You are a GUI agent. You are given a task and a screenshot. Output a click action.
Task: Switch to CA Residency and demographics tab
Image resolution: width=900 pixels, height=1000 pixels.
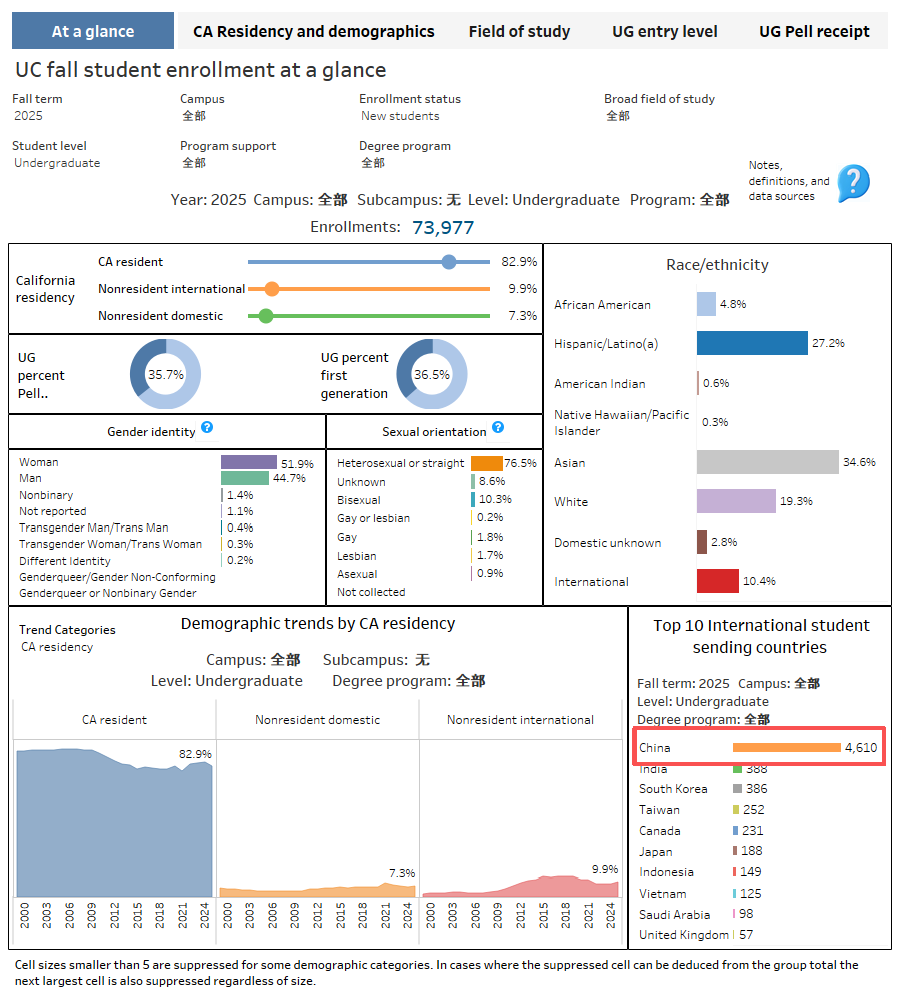tap(313, 31)
